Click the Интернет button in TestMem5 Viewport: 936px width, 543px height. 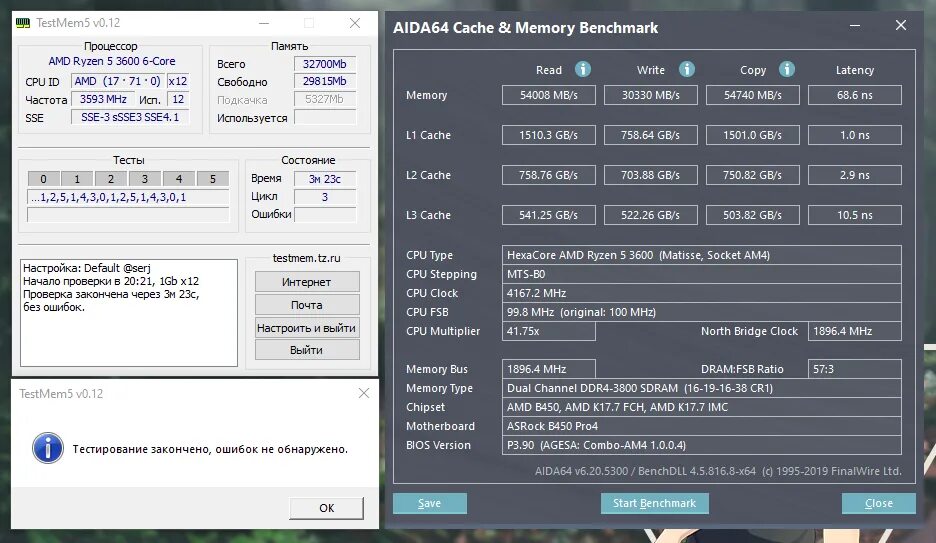click(307, 282)
